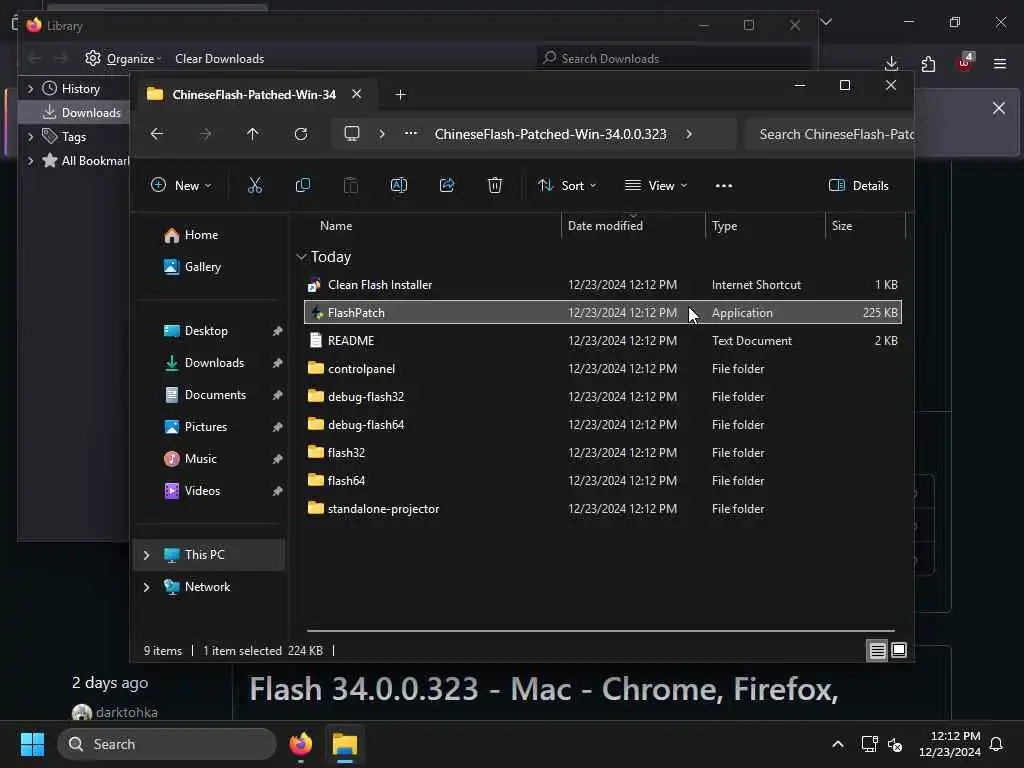
Task: Open the Firefox downloads arrow icon
Action: tap(891, 63)
